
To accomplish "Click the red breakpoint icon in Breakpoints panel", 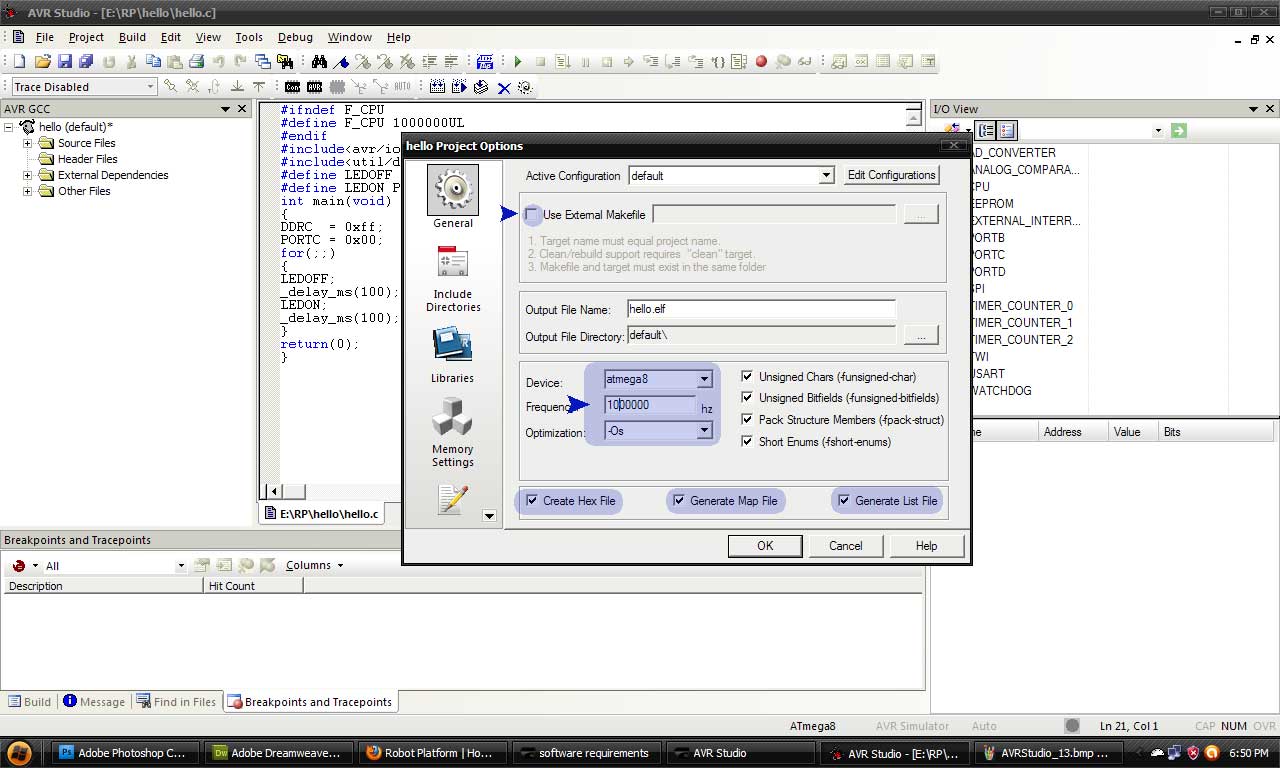I will 18,565.
